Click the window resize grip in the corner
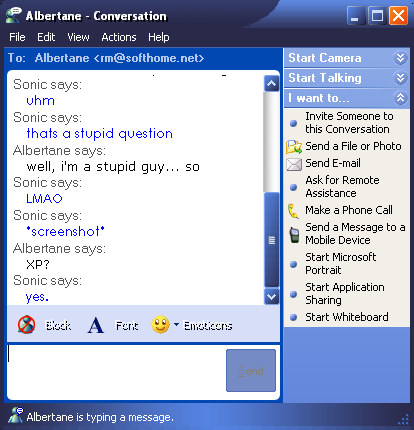The width and height of the screenshot is (414, 430). tap(403, 419)
